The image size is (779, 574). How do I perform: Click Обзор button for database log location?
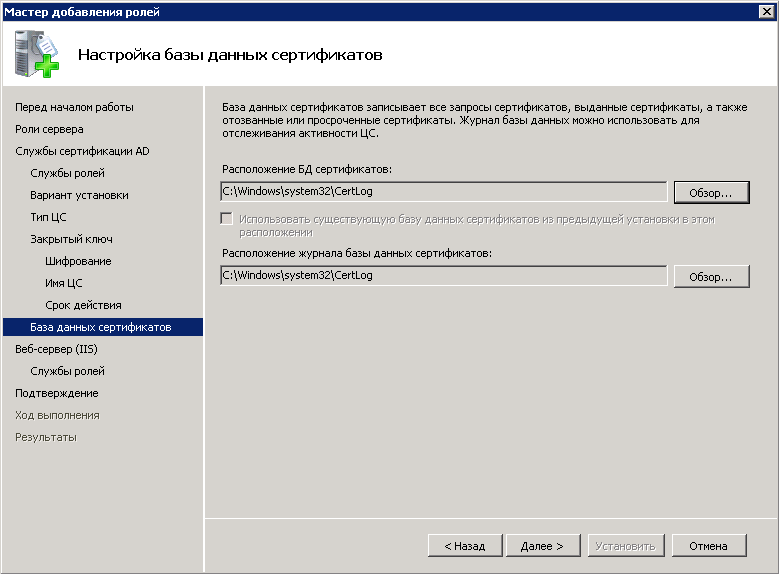[x=711, y=276]
